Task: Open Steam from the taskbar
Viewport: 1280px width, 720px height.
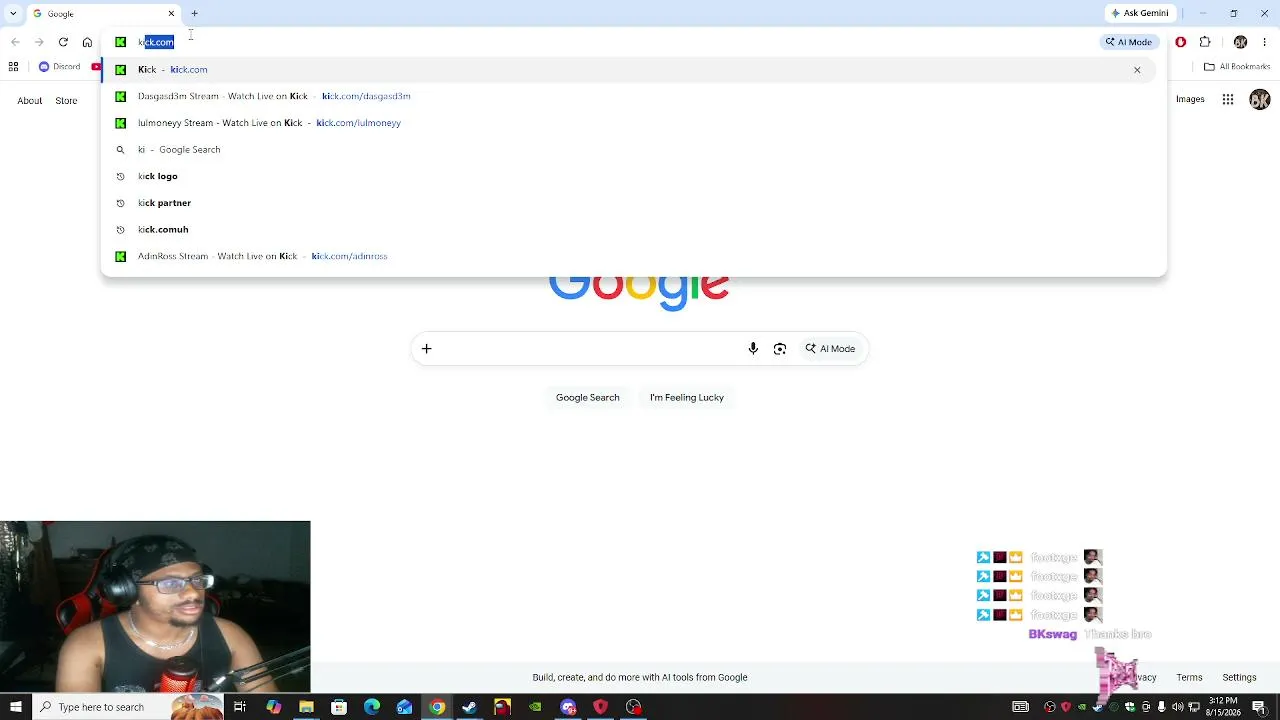Action: [x=470, y=707]
